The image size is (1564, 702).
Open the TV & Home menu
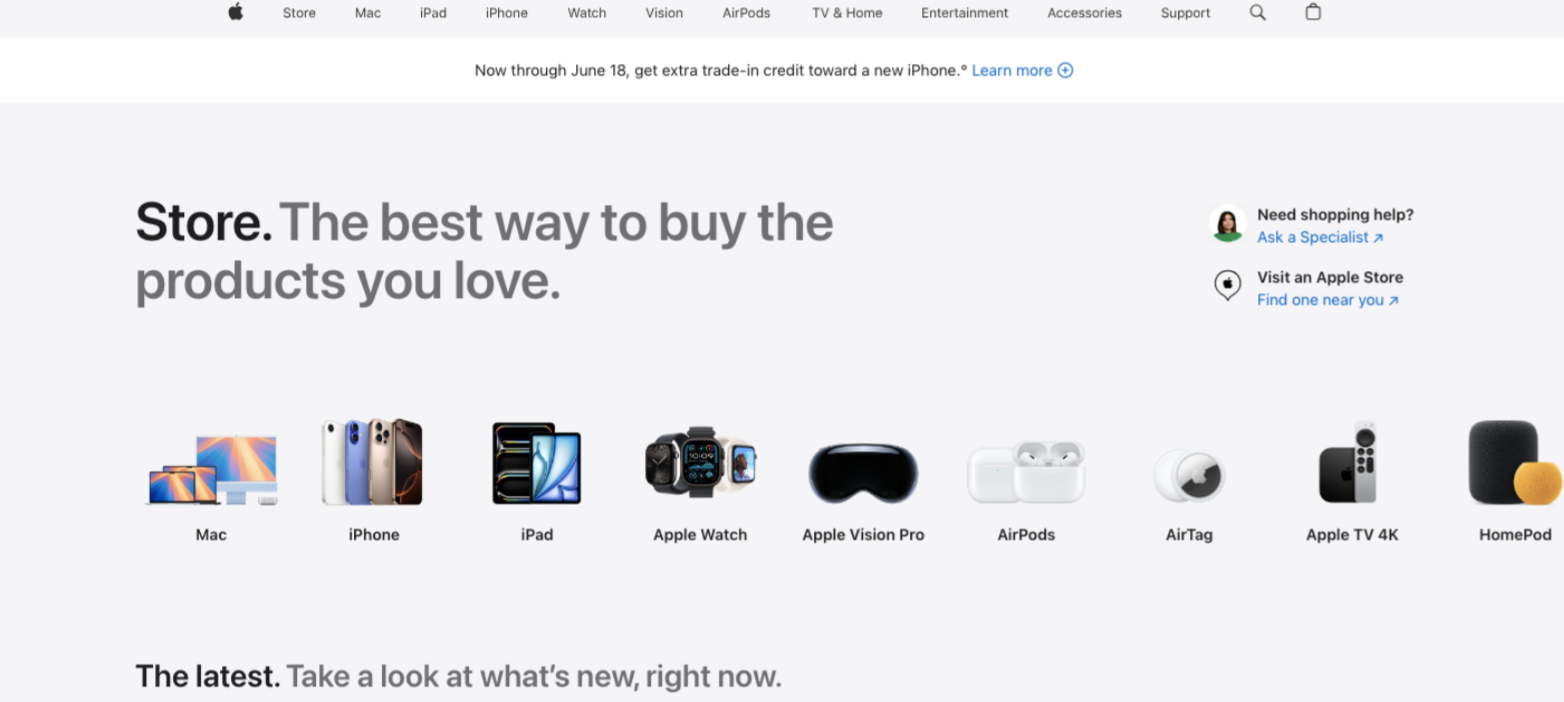(x=847, y=13)
